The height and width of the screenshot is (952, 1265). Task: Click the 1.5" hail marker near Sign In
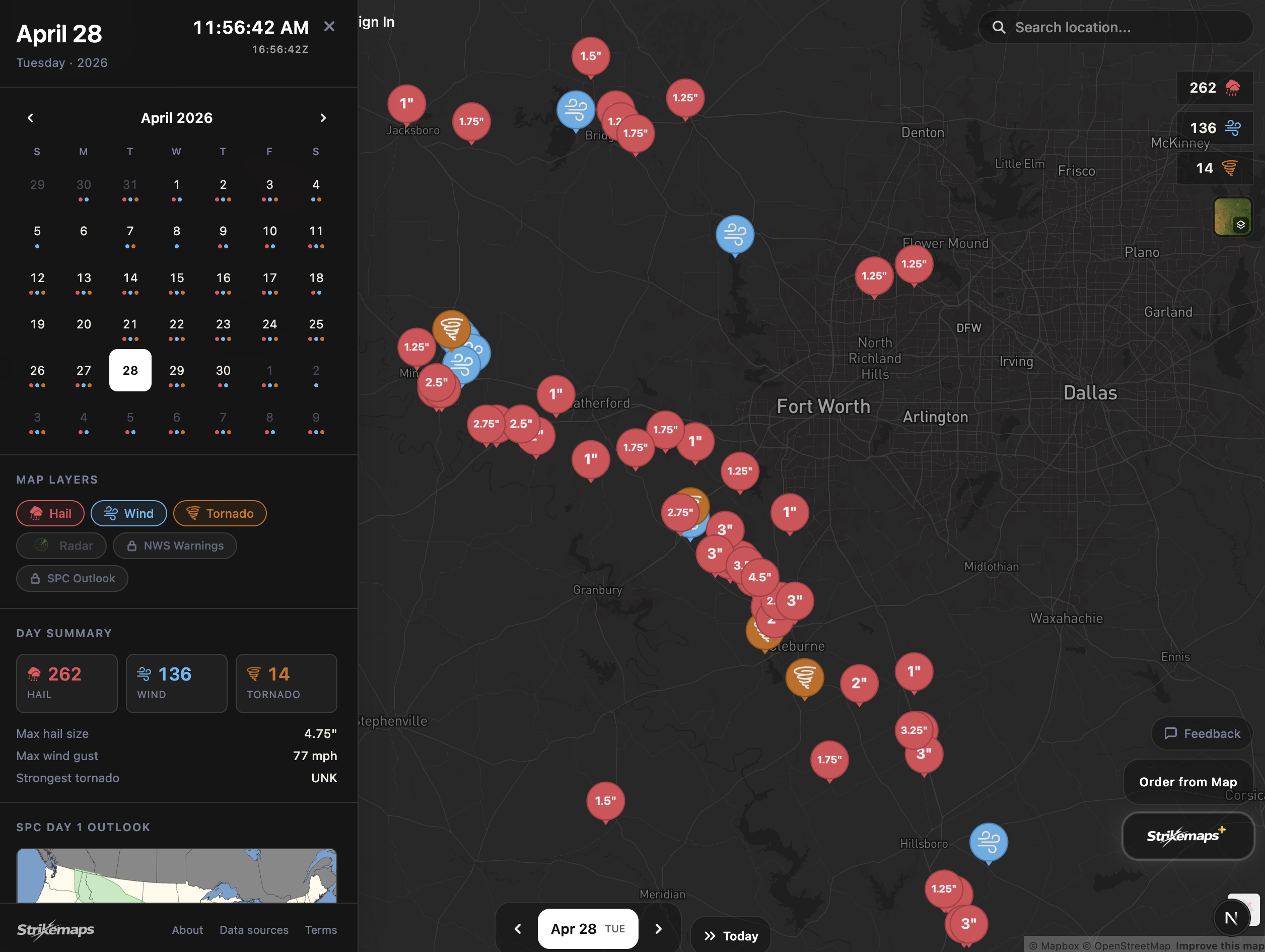pyautogui.click(x=591, y=56)
